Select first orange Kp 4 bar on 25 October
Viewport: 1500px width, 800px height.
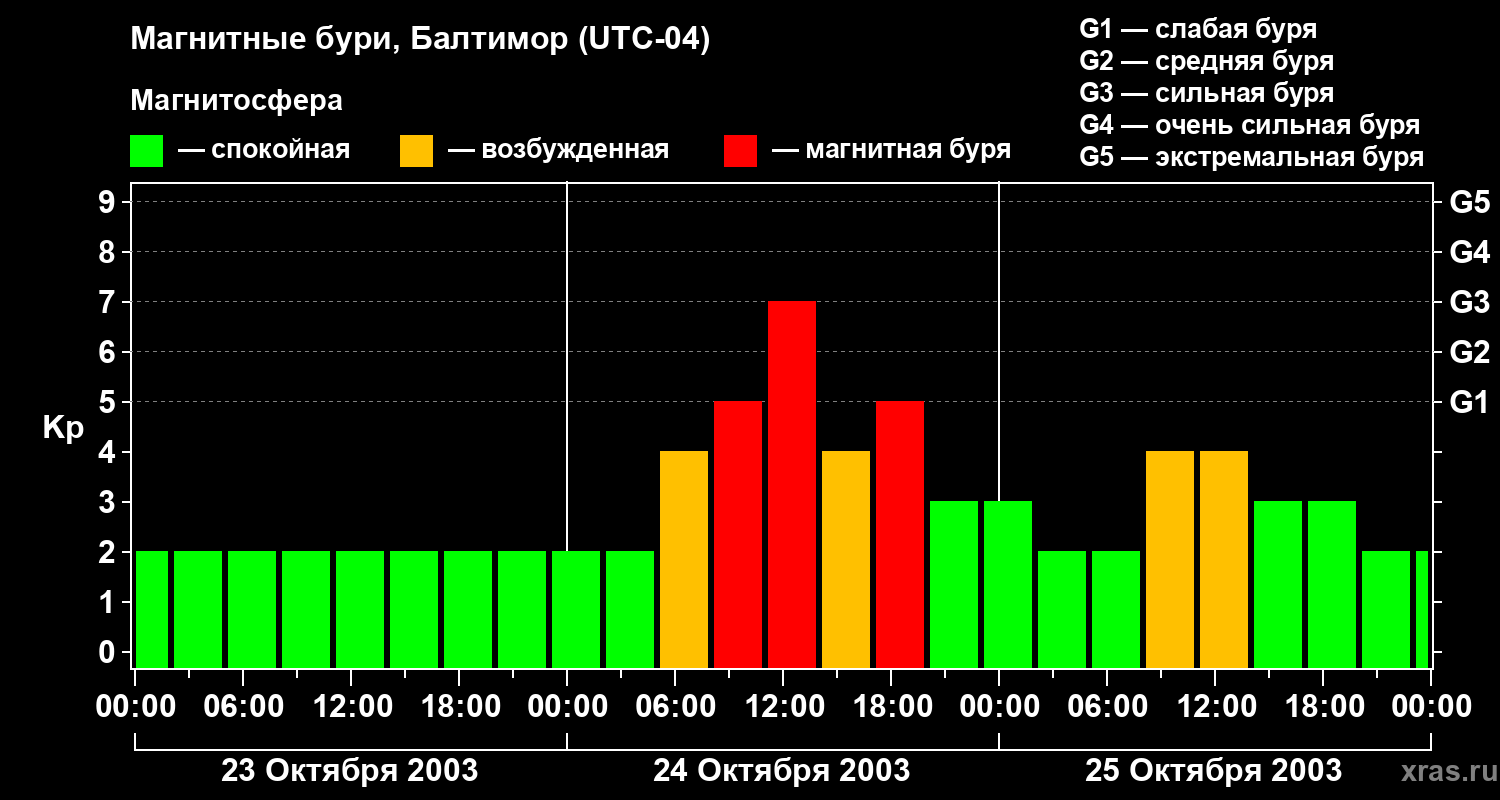click(x=1170, y=560)
